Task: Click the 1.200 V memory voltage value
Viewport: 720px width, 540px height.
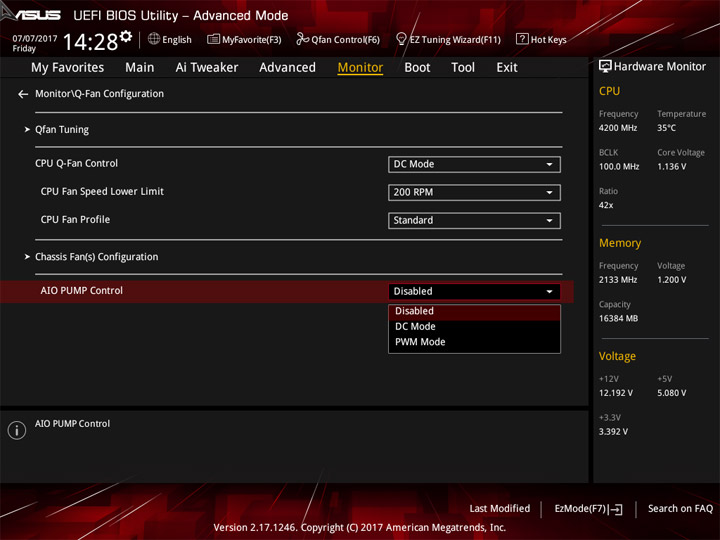Action: tap(671, 280)
